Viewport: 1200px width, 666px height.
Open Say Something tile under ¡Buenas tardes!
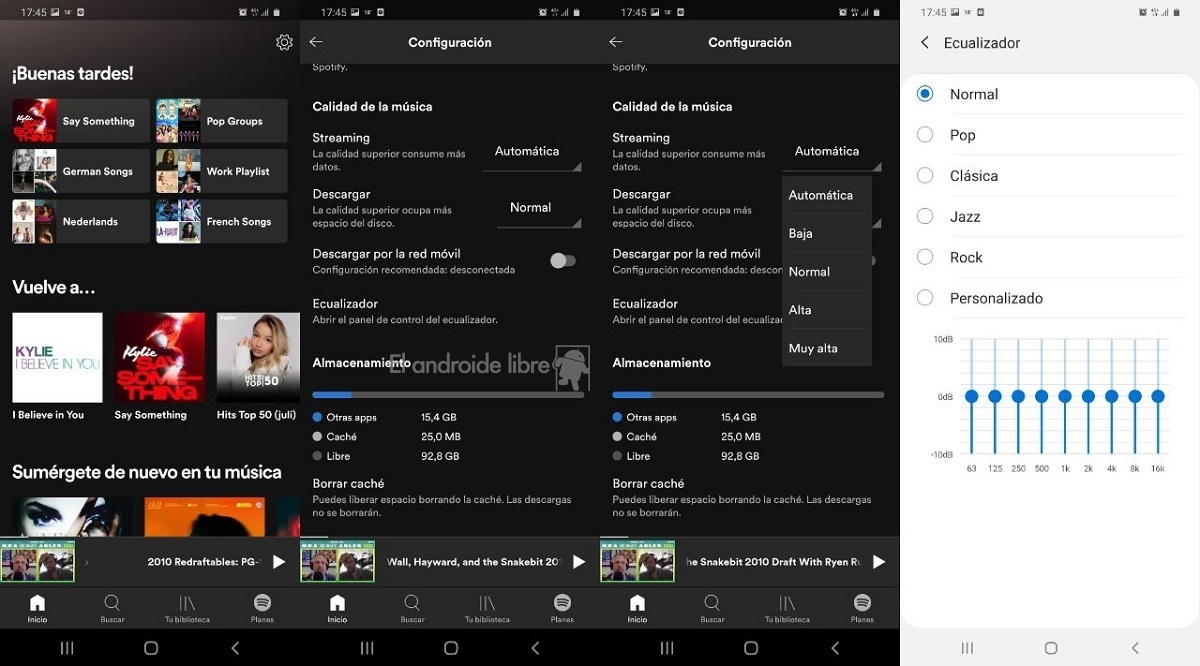point(81,121)
